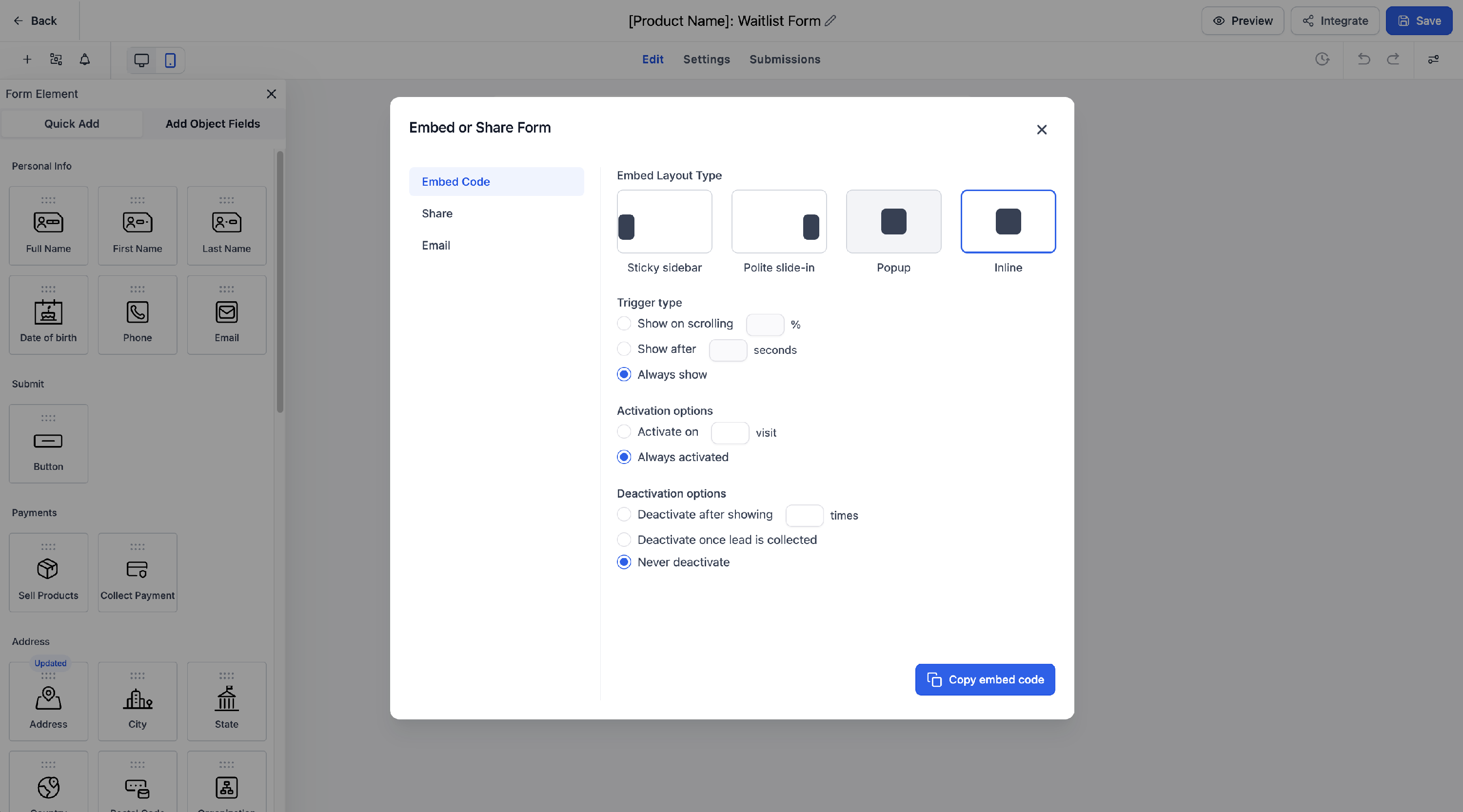The height and width of the screenshot is (812, 1463).
Task: Open notifications via the bell icon
Action: click(x=85, y=59)
